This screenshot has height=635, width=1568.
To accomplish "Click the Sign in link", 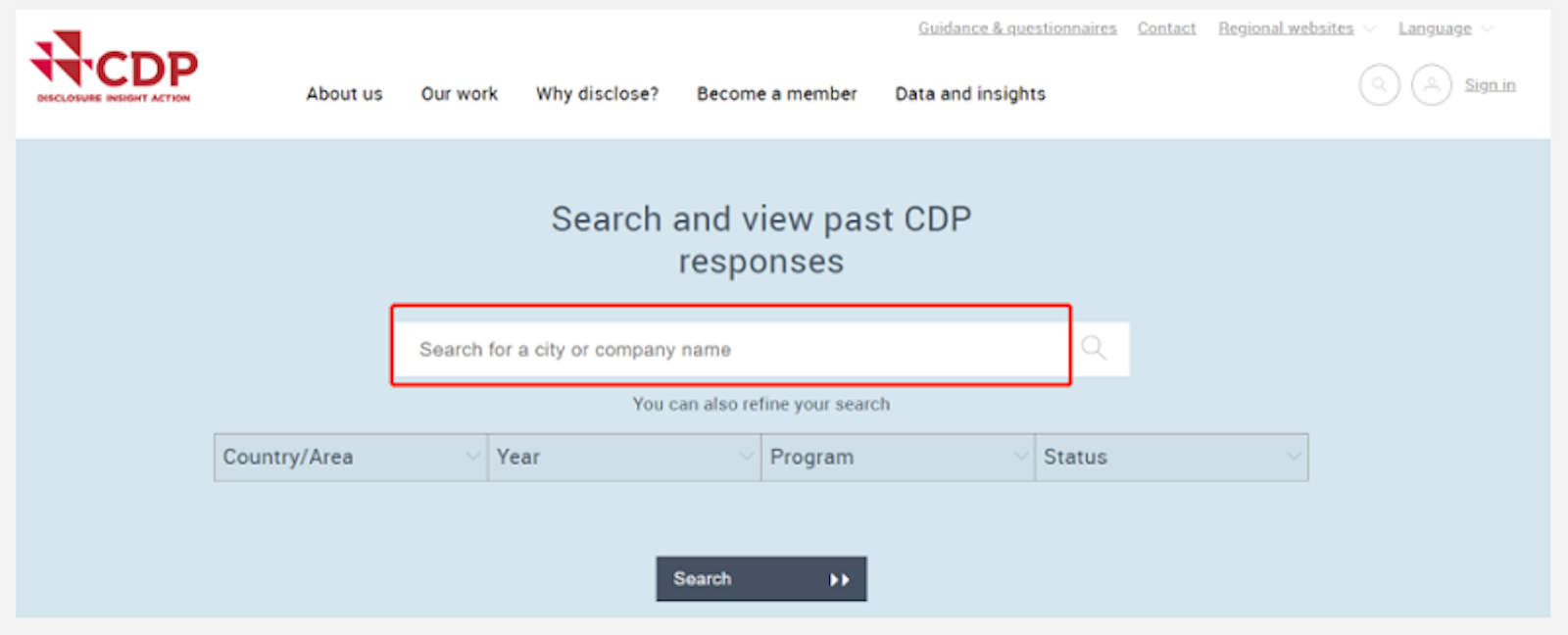I will click(x=1490, y=85).
